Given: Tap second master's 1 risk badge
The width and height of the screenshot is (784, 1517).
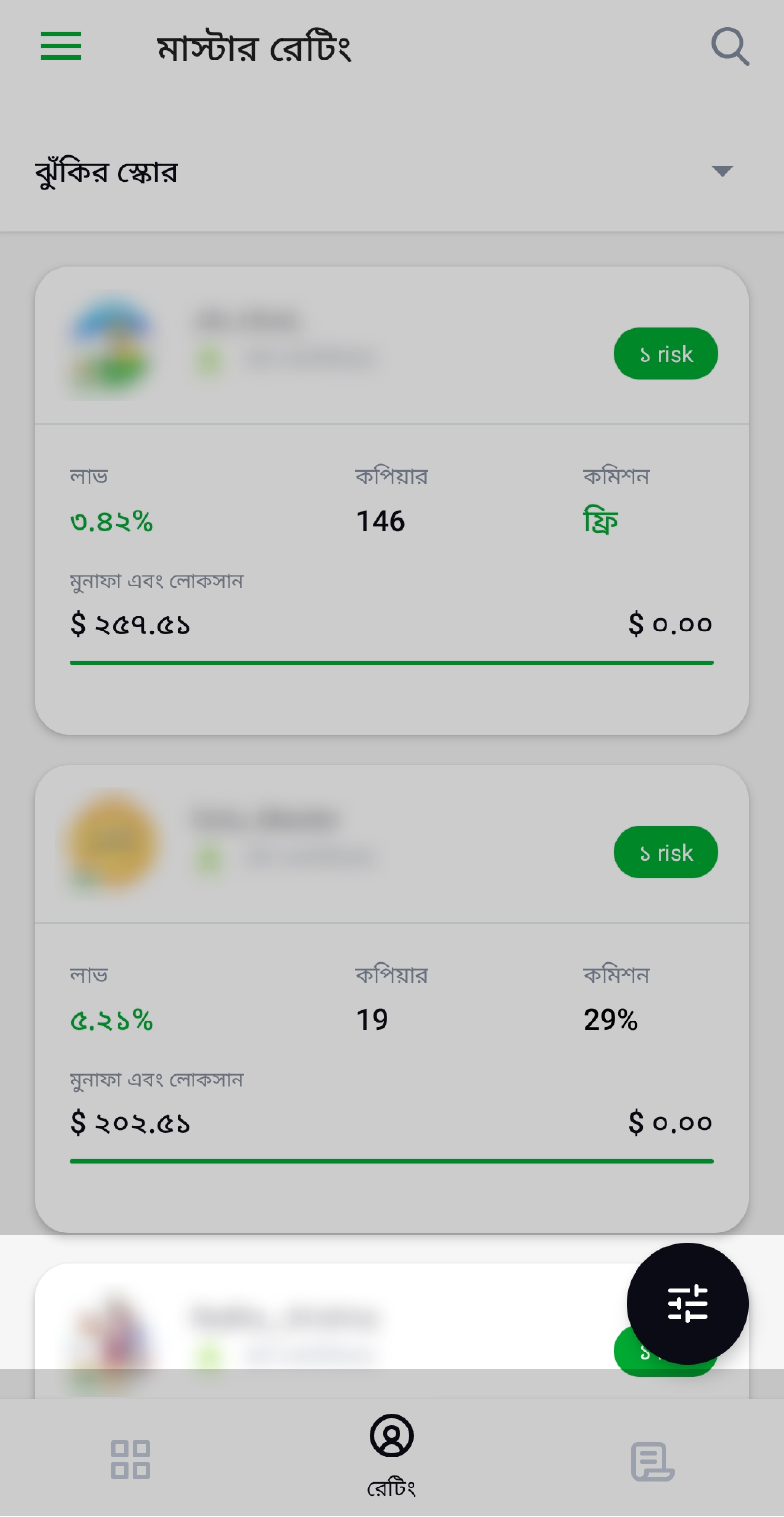Looking at the screenshot, I should (666, 853).
